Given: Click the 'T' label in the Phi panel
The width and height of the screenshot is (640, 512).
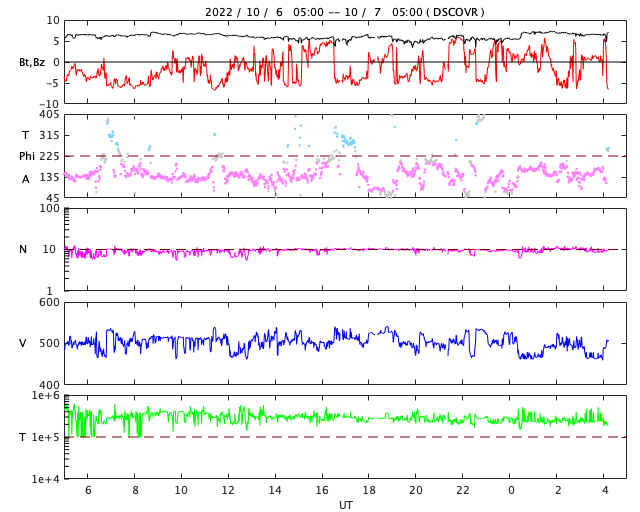Looking at the screenshot, I should point(25,135).
